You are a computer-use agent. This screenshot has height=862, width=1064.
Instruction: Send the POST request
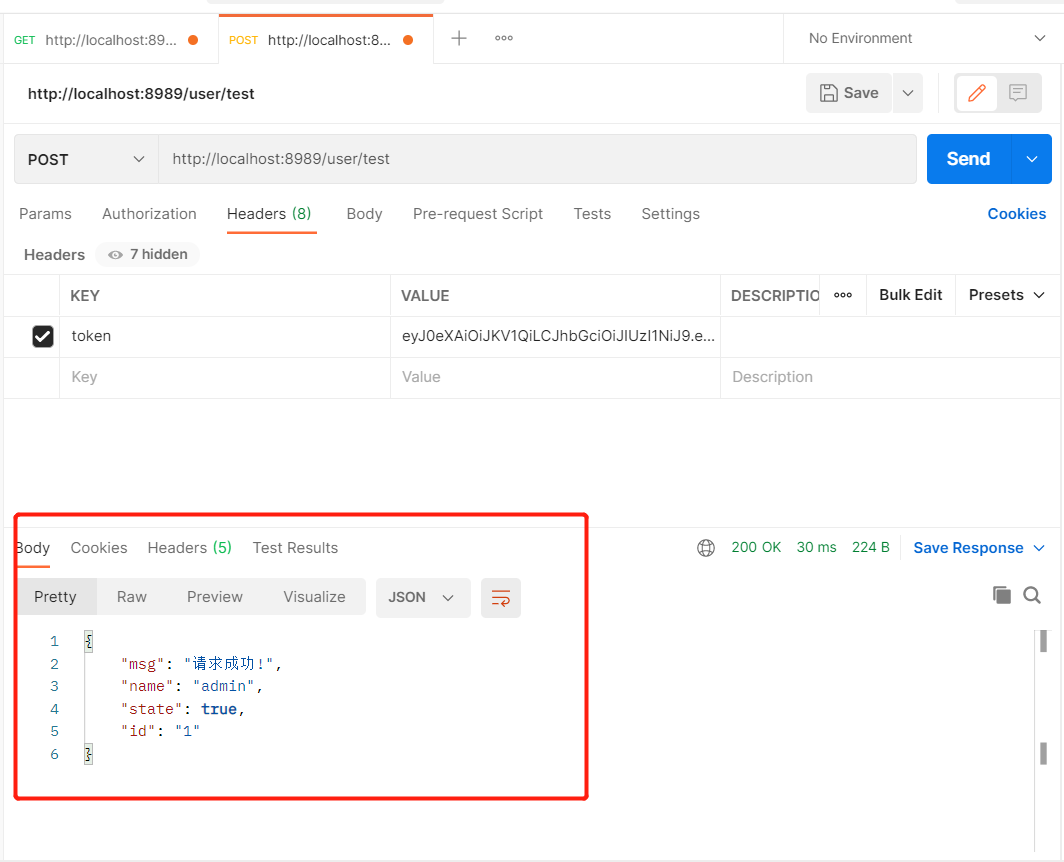pos(968,159)
